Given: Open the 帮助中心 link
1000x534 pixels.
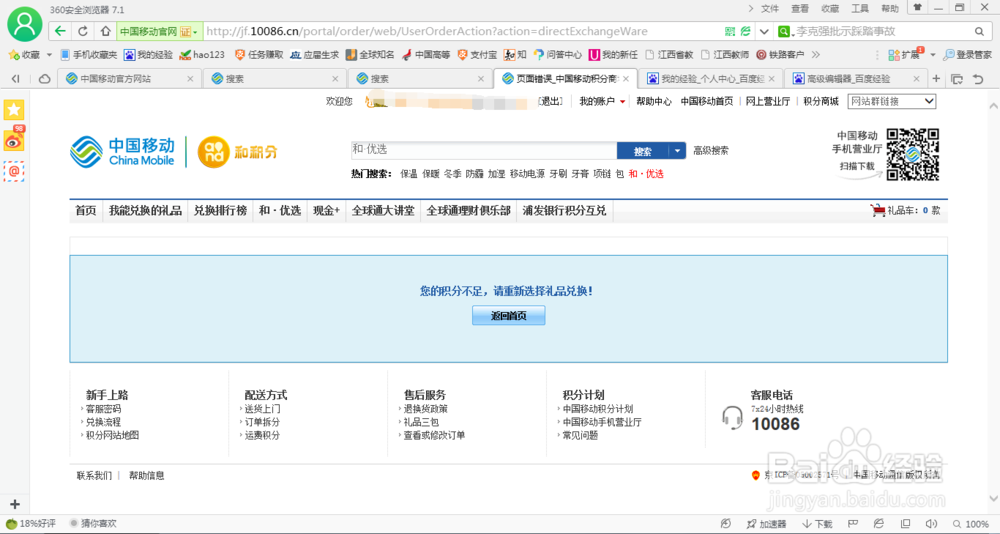Looking at the screenshot, I should click(x=654, y=101).
